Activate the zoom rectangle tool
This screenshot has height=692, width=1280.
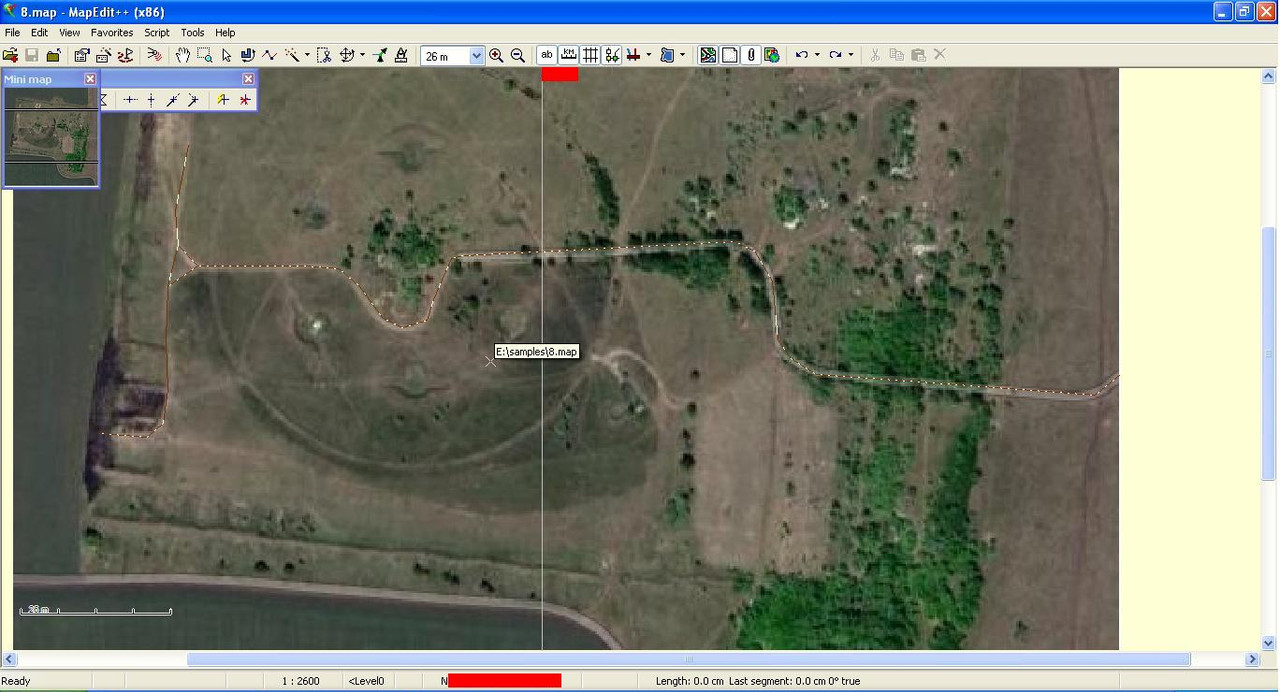point(205,56)
